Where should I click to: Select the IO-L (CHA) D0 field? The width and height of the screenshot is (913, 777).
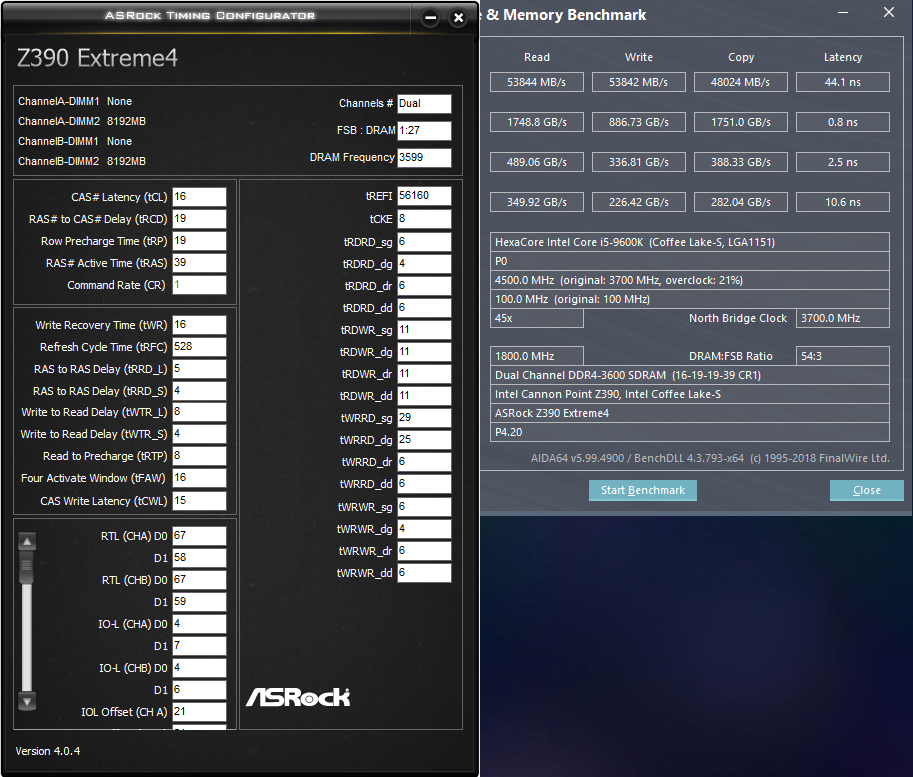click(199, 624)
